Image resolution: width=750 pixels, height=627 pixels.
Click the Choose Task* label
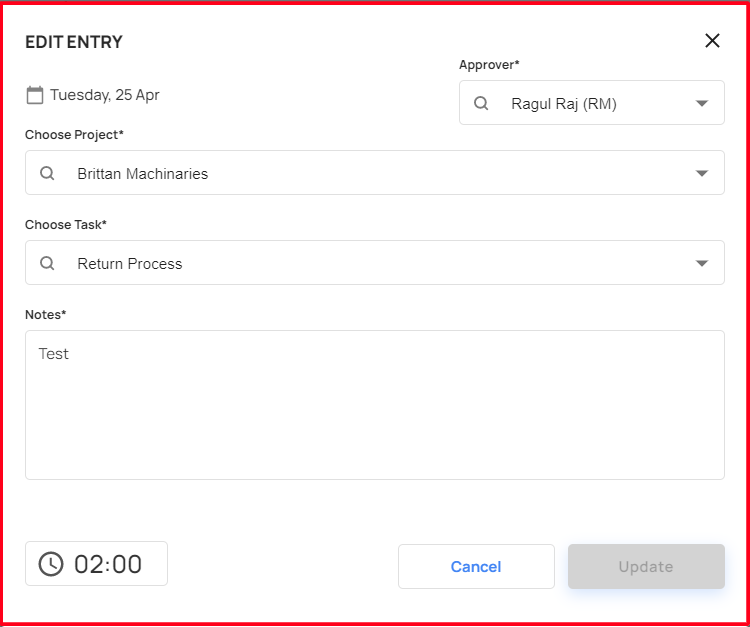66,224
